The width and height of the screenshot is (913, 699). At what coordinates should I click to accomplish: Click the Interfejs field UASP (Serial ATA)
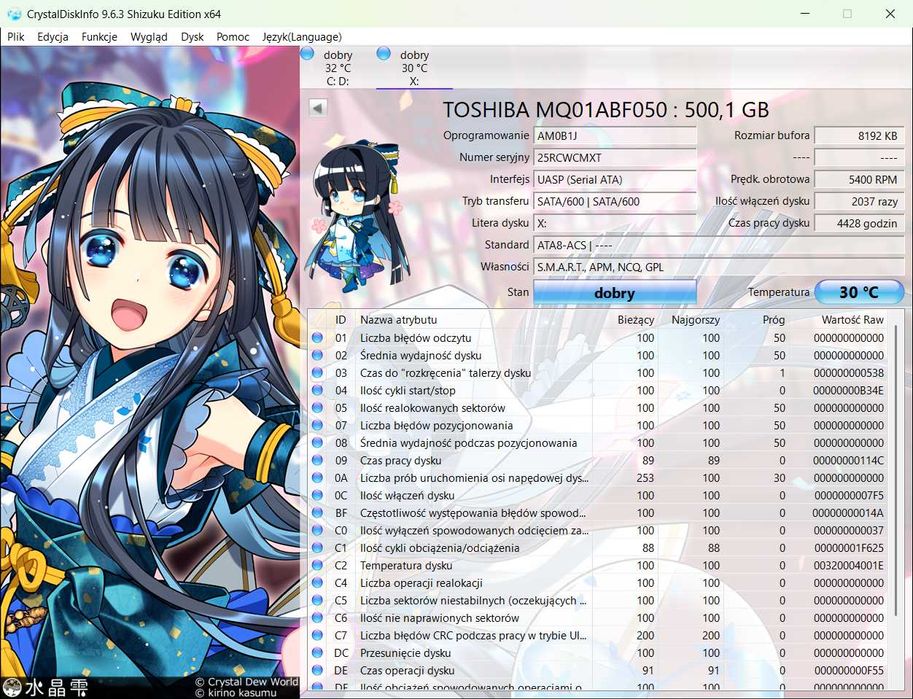(x=615, y=179)
